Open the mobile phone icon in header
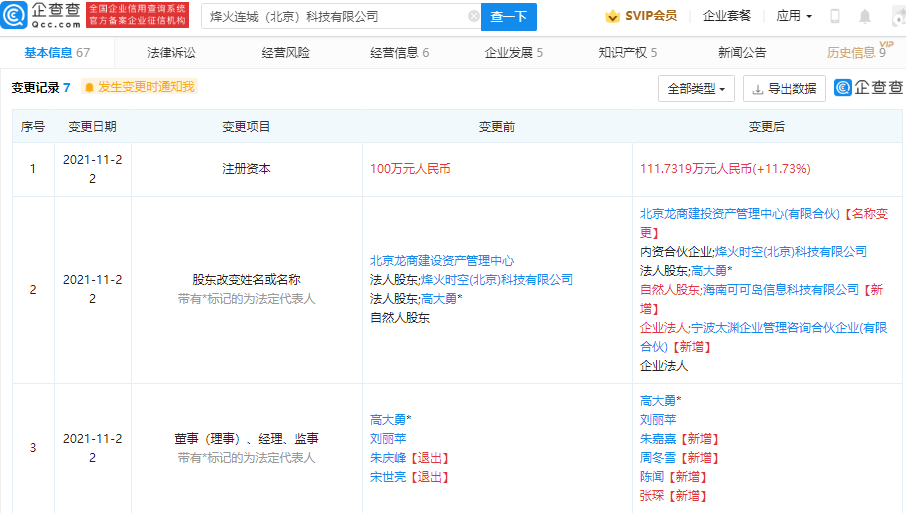This screenshot has height=513, width=906. 834,16
